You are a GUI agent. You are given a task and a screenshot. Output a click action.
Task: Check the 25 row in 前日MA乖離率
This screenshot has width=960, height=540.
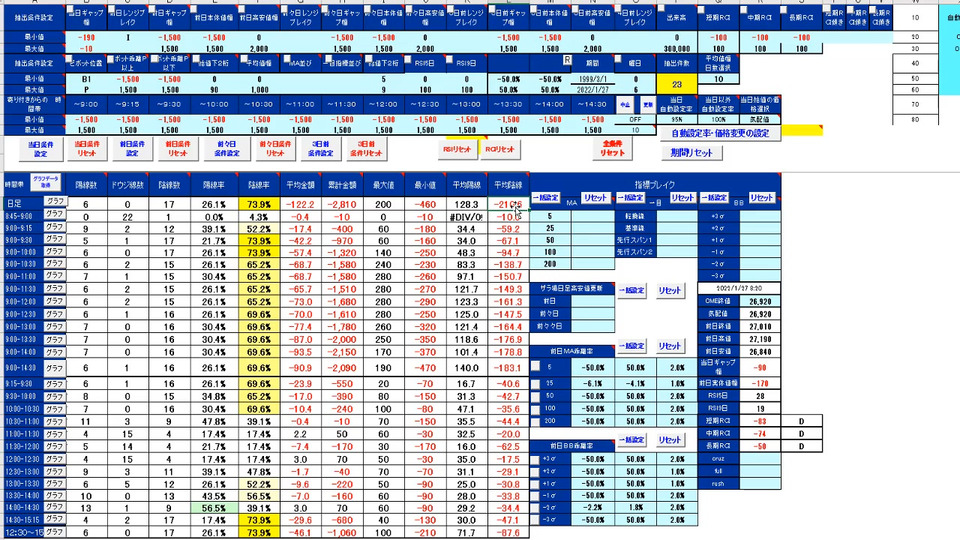(x=536, y=384)
